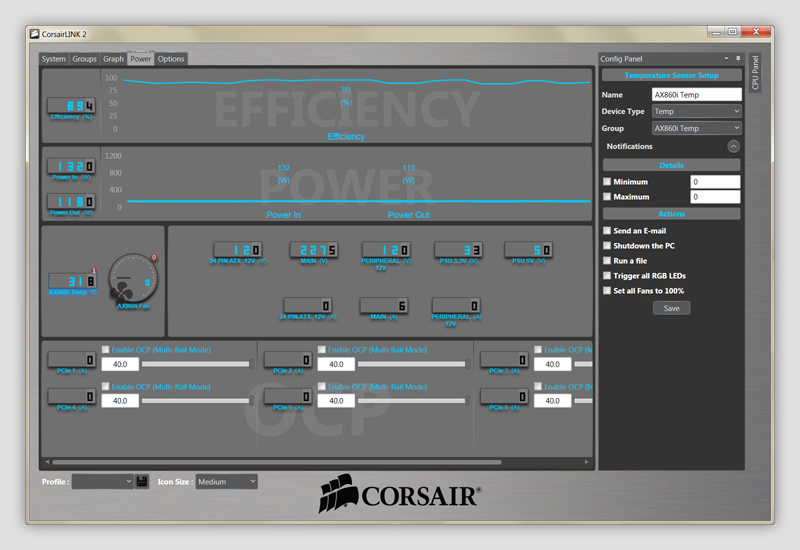Click the pin icon on Config Panel header

tap(738, 59)
